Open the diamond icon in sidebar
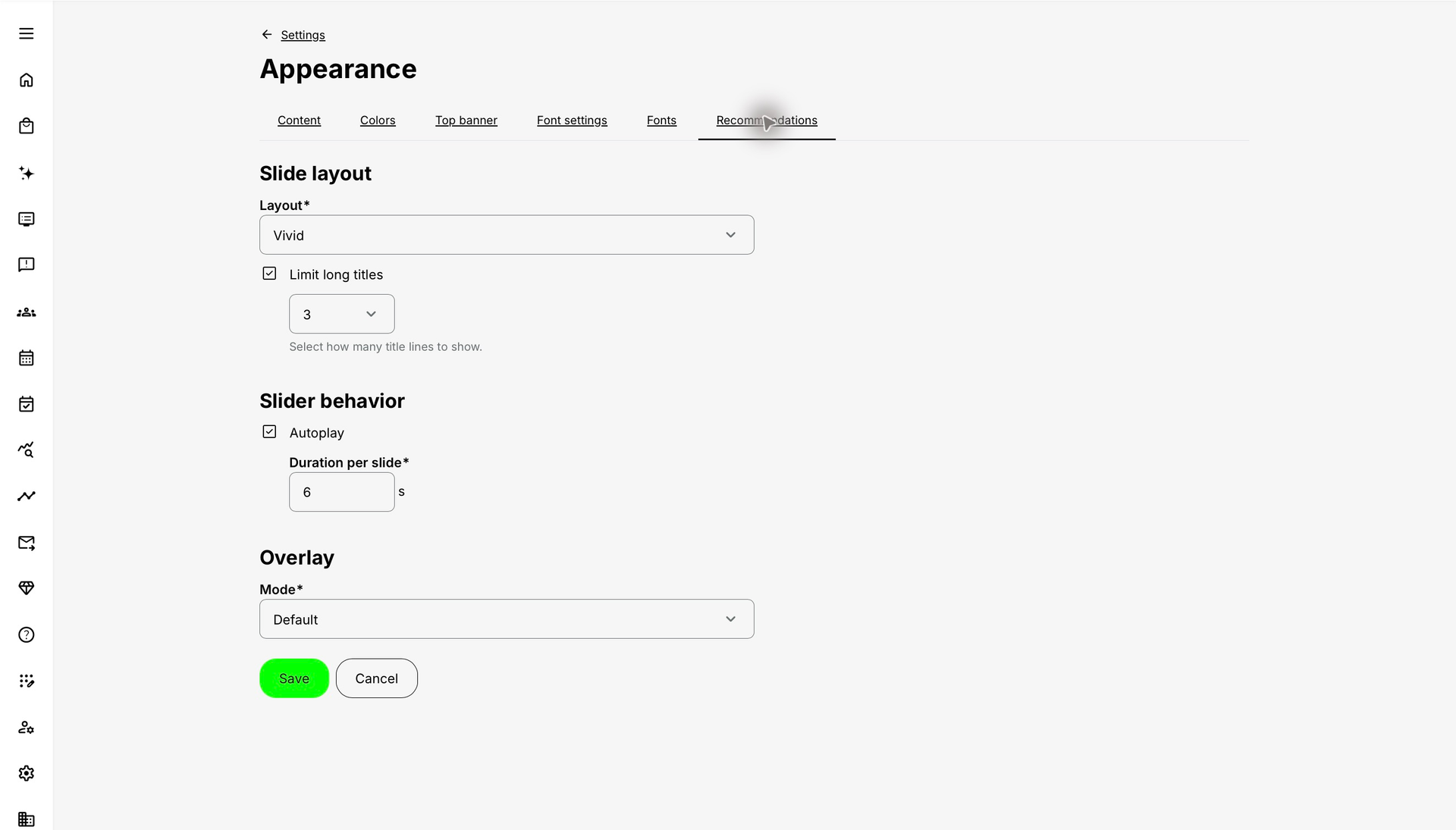The width and height of the screenshot is (1456, 830). pyautogui.click(x=27, y=588)
